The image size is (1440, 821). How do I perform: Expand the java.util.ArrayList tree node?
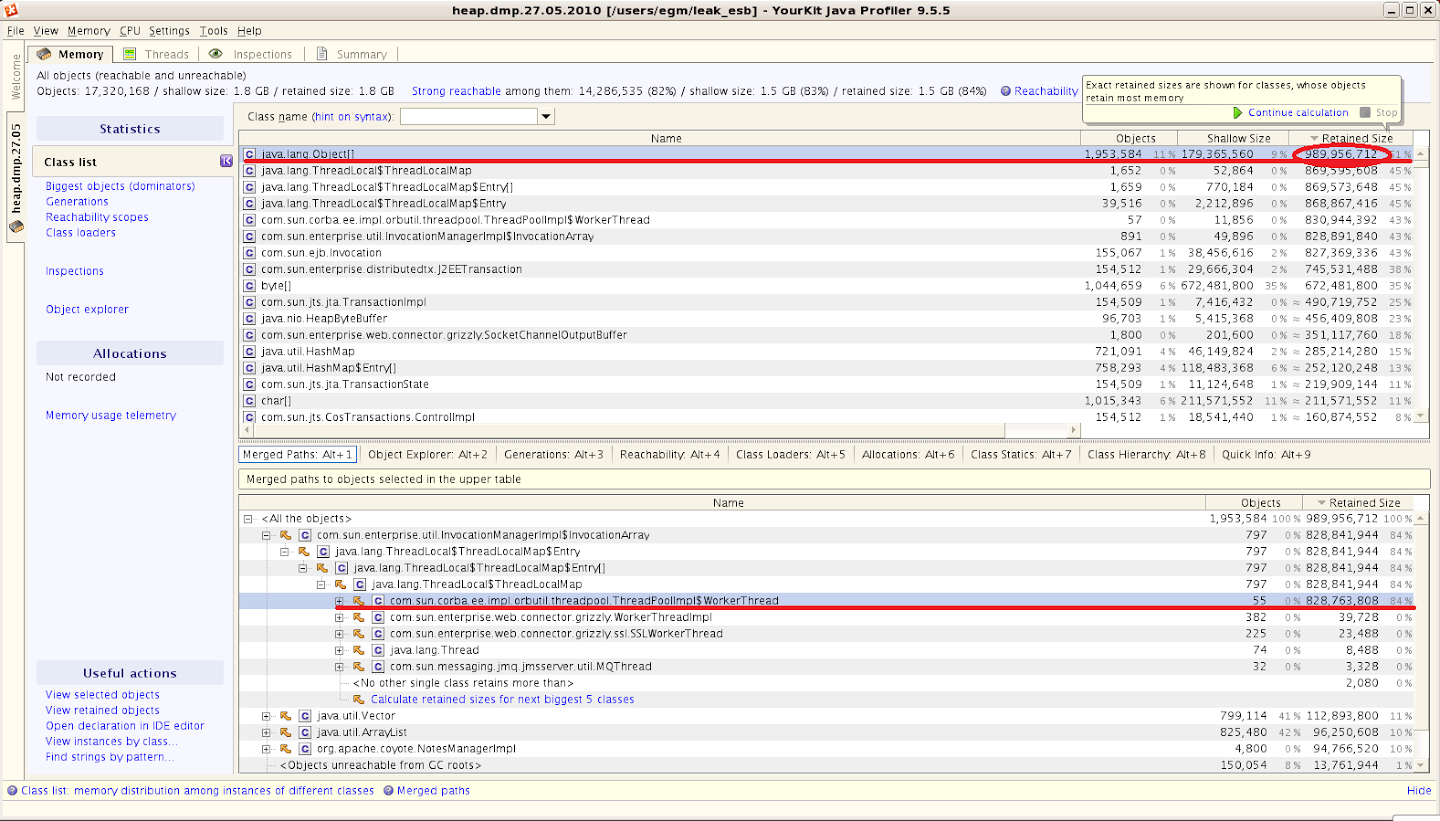point(267,732)
